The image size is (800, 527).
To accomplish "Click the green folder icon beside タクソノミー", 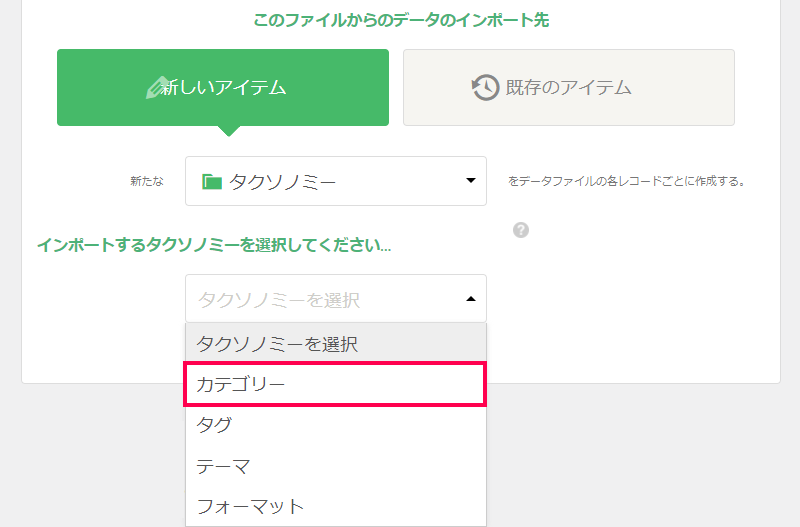I will coord(211,181).
